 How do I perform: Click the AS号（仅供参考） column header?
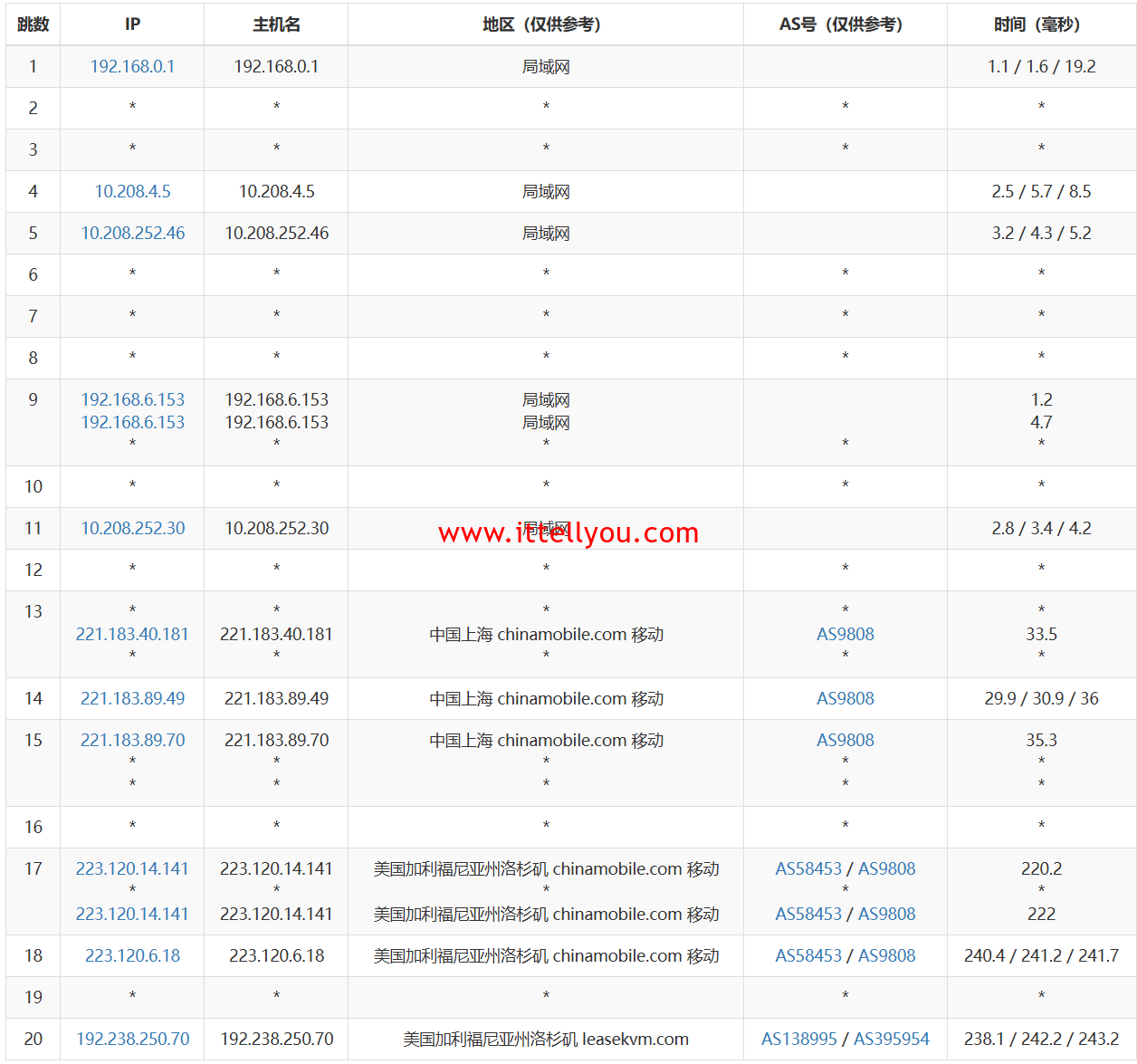[x=846, y=24]
